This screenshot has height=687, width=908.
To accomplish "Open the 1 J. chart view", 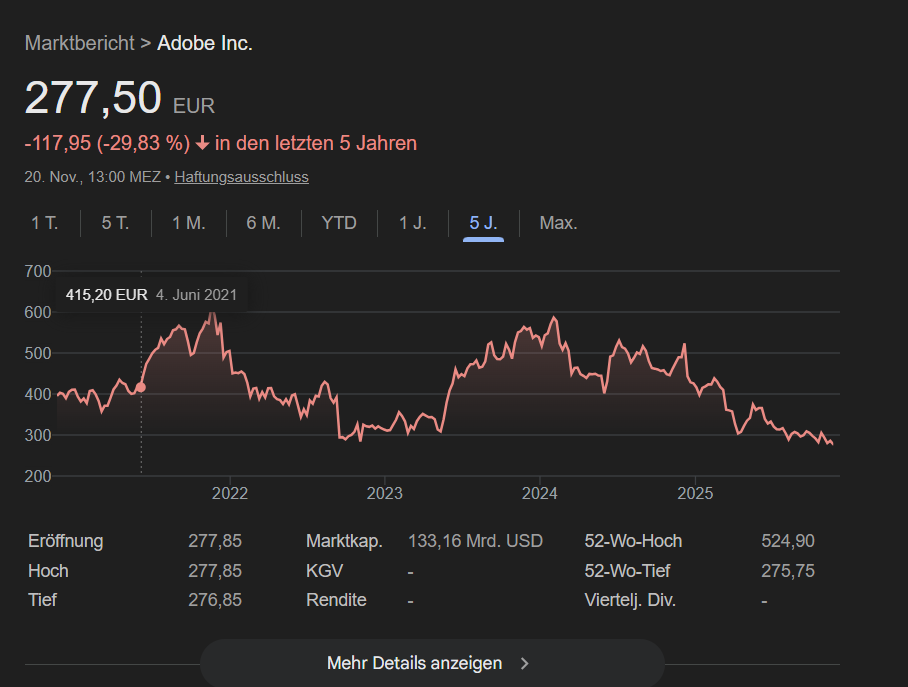I will click(413, 223).
